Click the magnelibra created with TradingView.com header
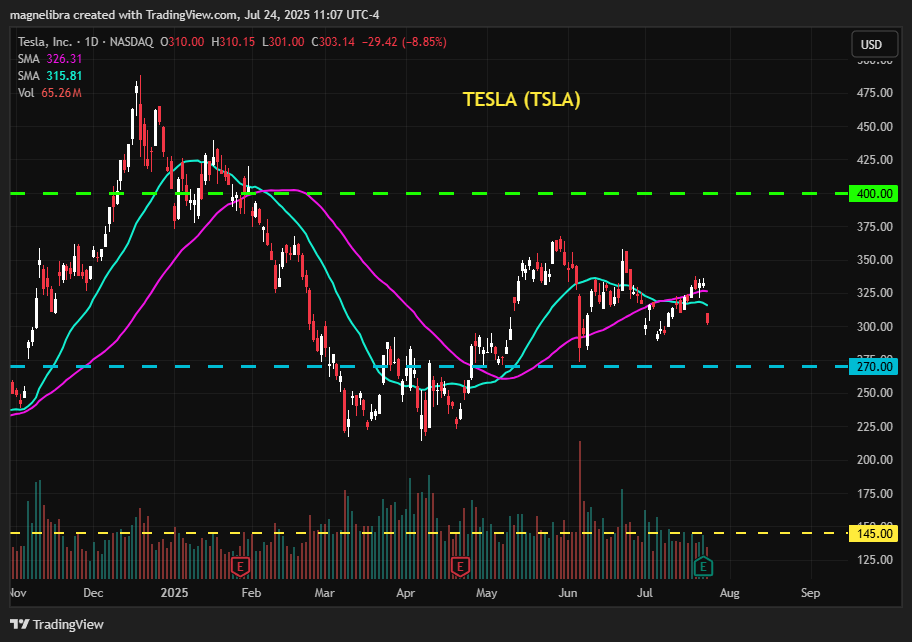The height and width of the screenshot is (642, 912). click(x=195, y=15)
